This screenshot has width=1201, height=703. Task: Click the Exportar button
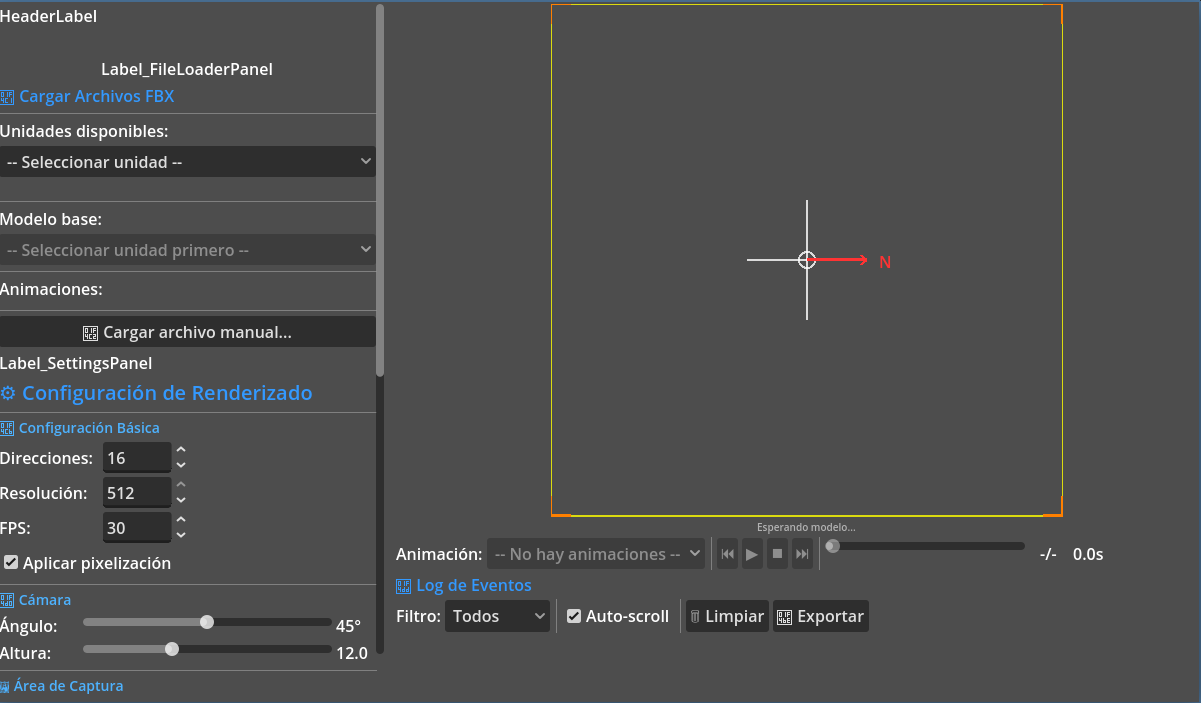821,616
